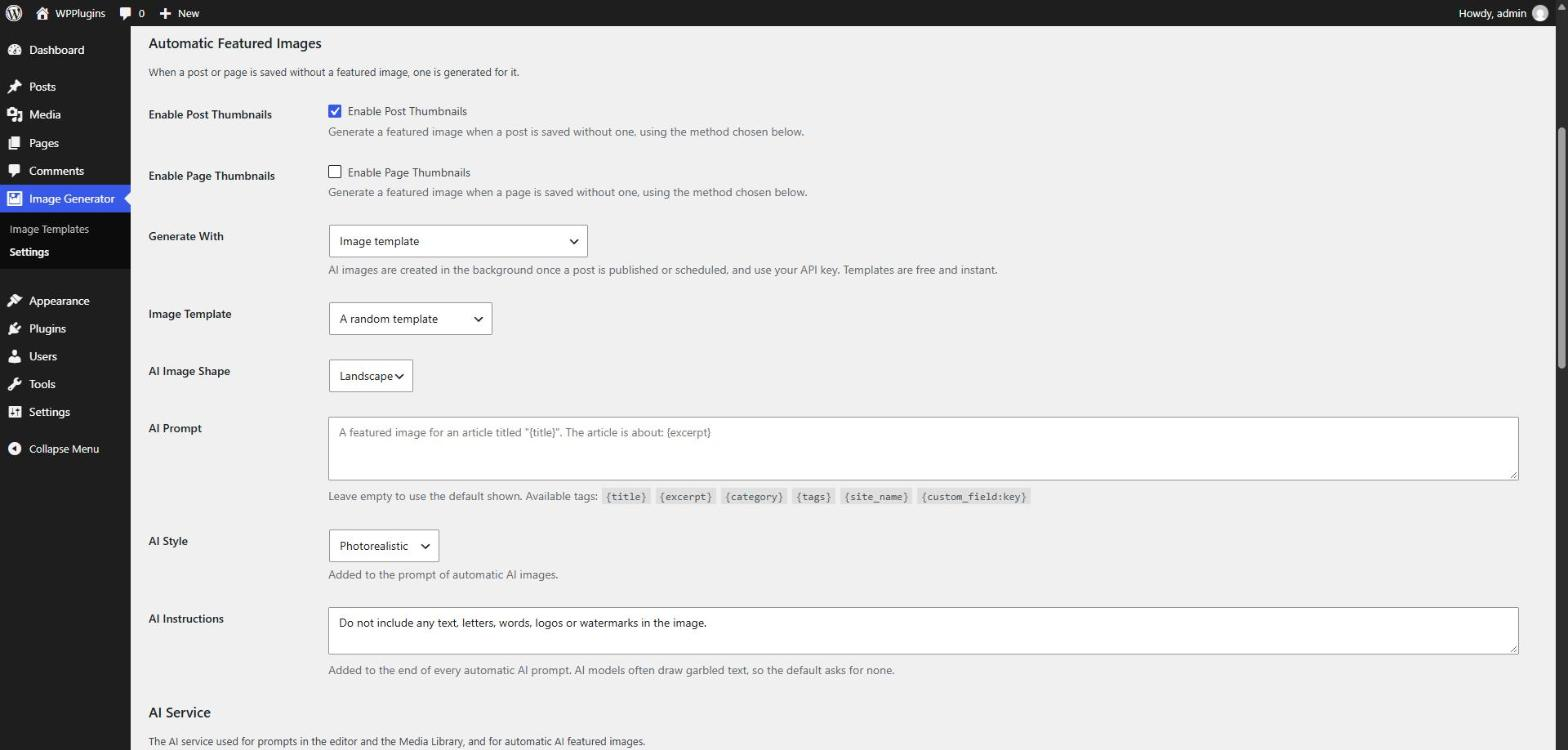1568x750 pixels.
Task: Uncheck Enable Post Thumbnails checkbox
Action: (x=335, y=111)
